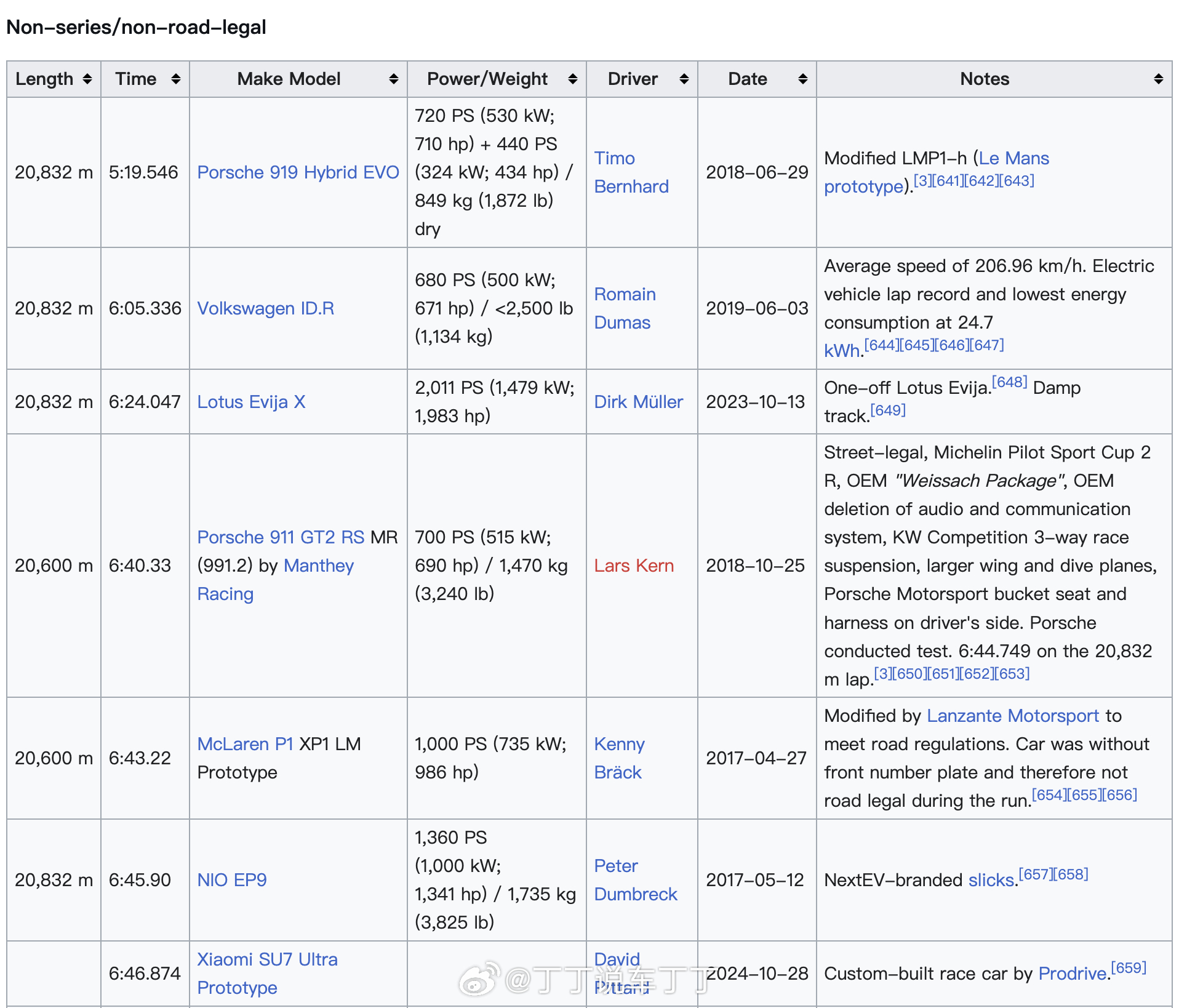Select the date 2023-10-13 cell
This screenshot has height=1008, width=1179.
coord(757,402)
